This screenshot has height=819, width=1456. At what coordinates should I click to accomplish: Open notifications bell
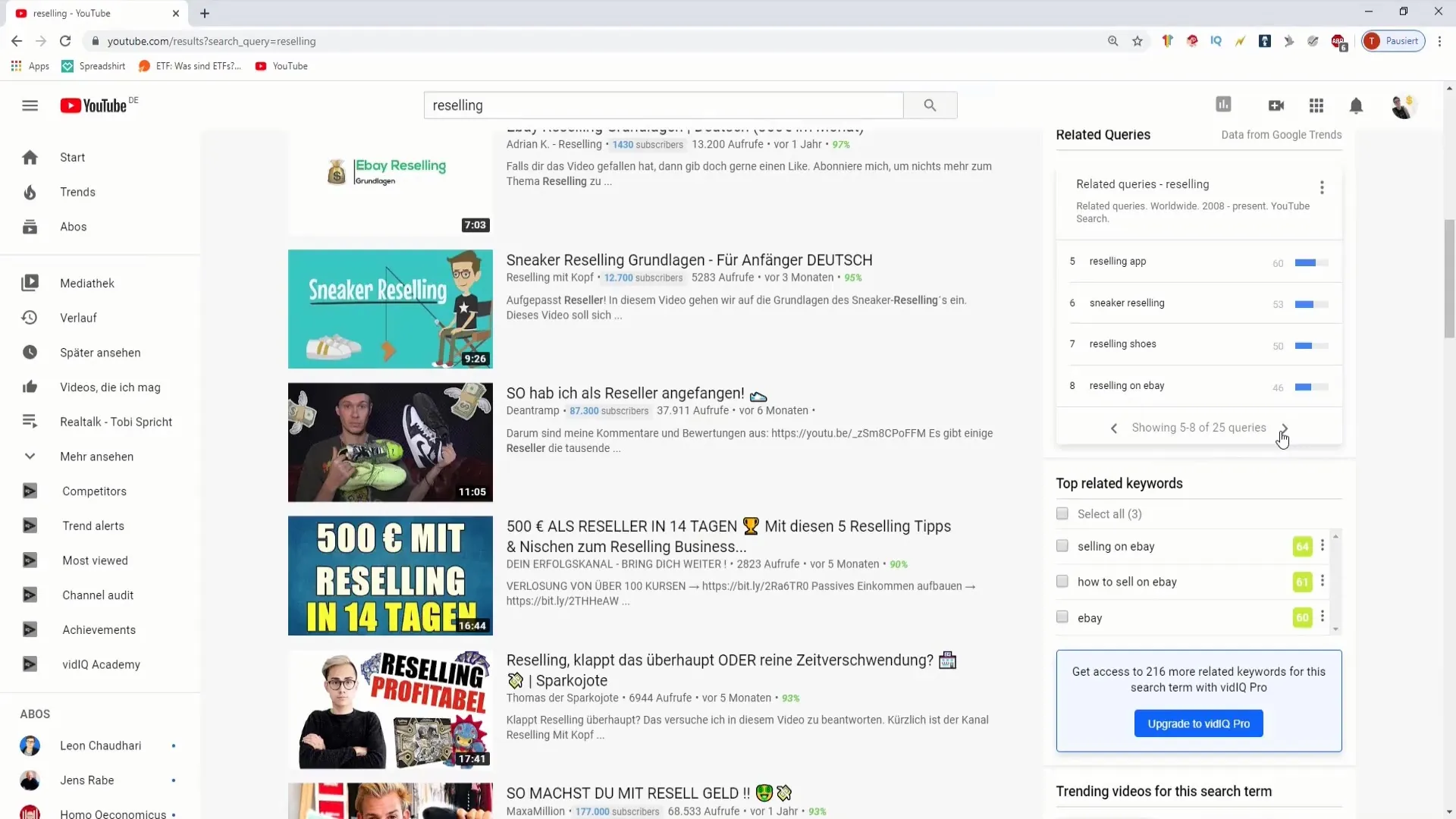(x=1356, y=105)
